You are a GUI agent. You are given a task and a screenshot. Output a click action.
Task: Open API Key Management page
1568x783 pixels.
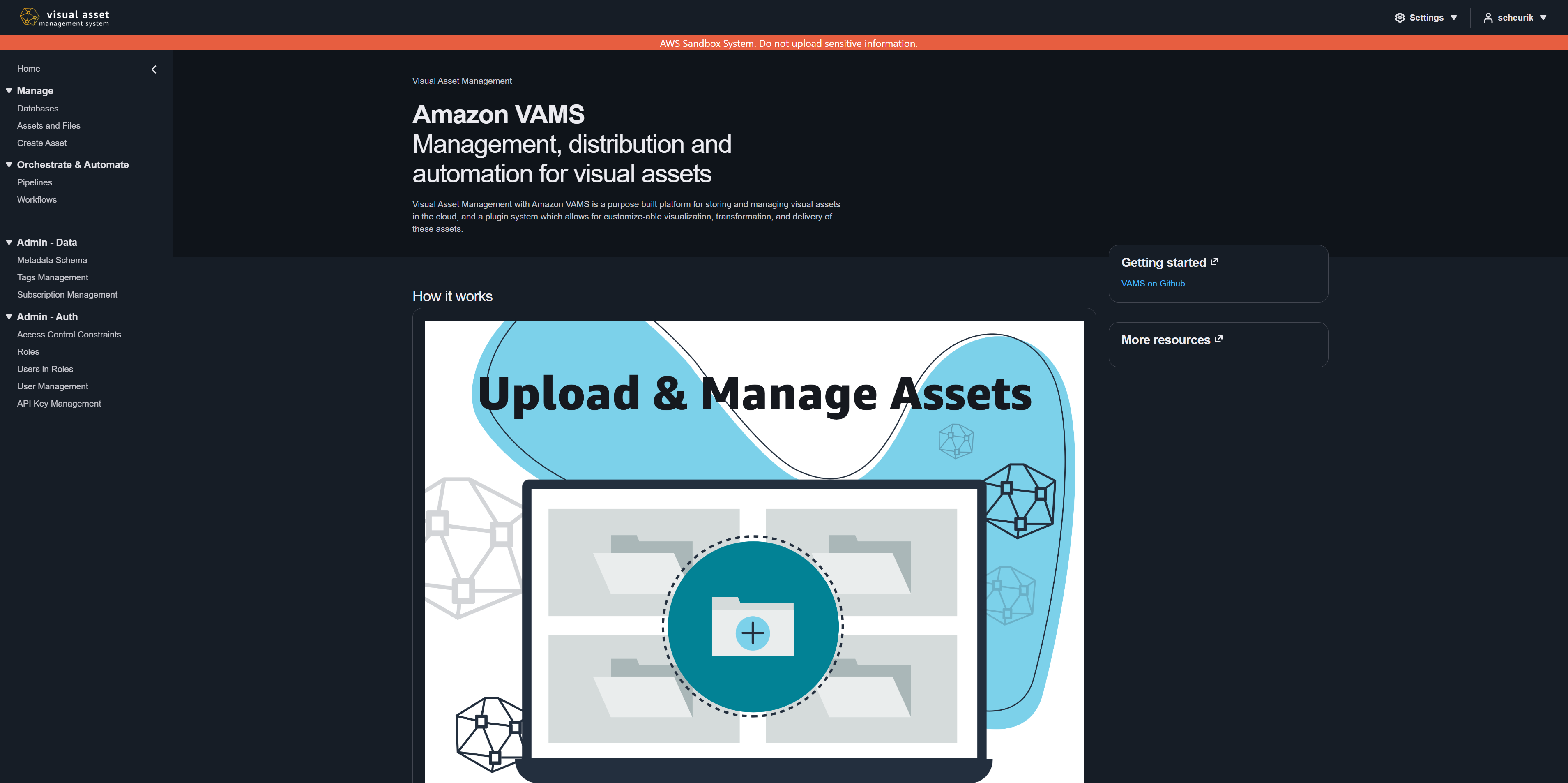click(59, 404)
